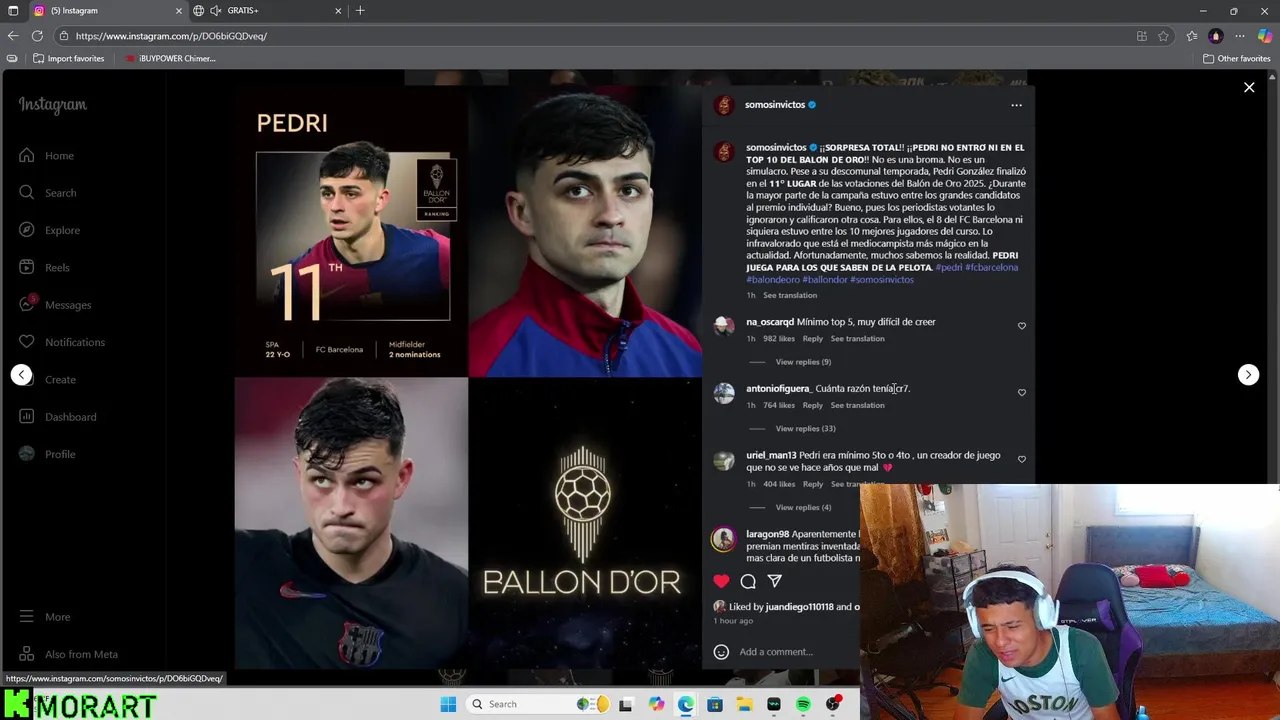Focus the Add a comment field
Viewport: 1280px width, 720px height.
(x=776, y=652)
